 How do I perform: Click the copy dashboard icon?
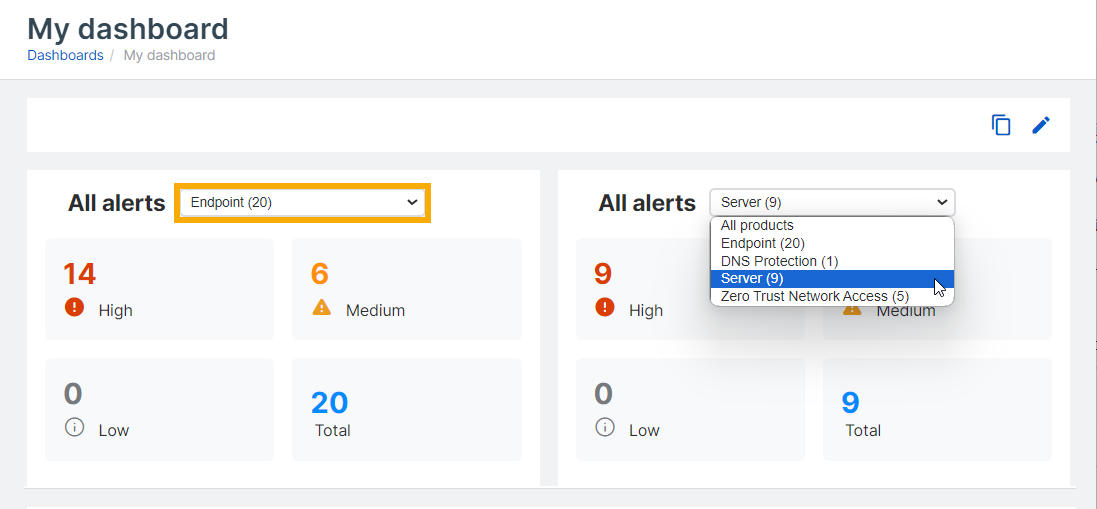click(1001, 125)
